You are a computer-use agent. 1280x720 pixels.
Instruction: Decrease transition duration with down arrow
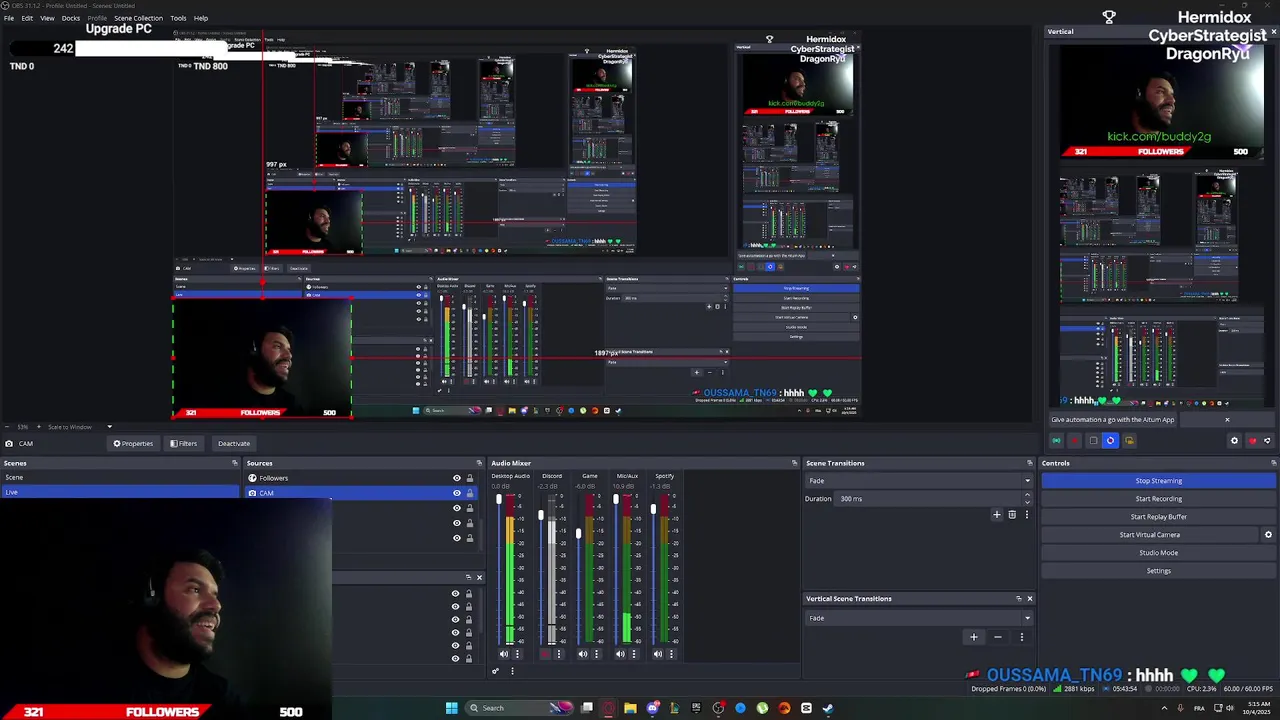pyautogui.click(x=1027, y=502)
